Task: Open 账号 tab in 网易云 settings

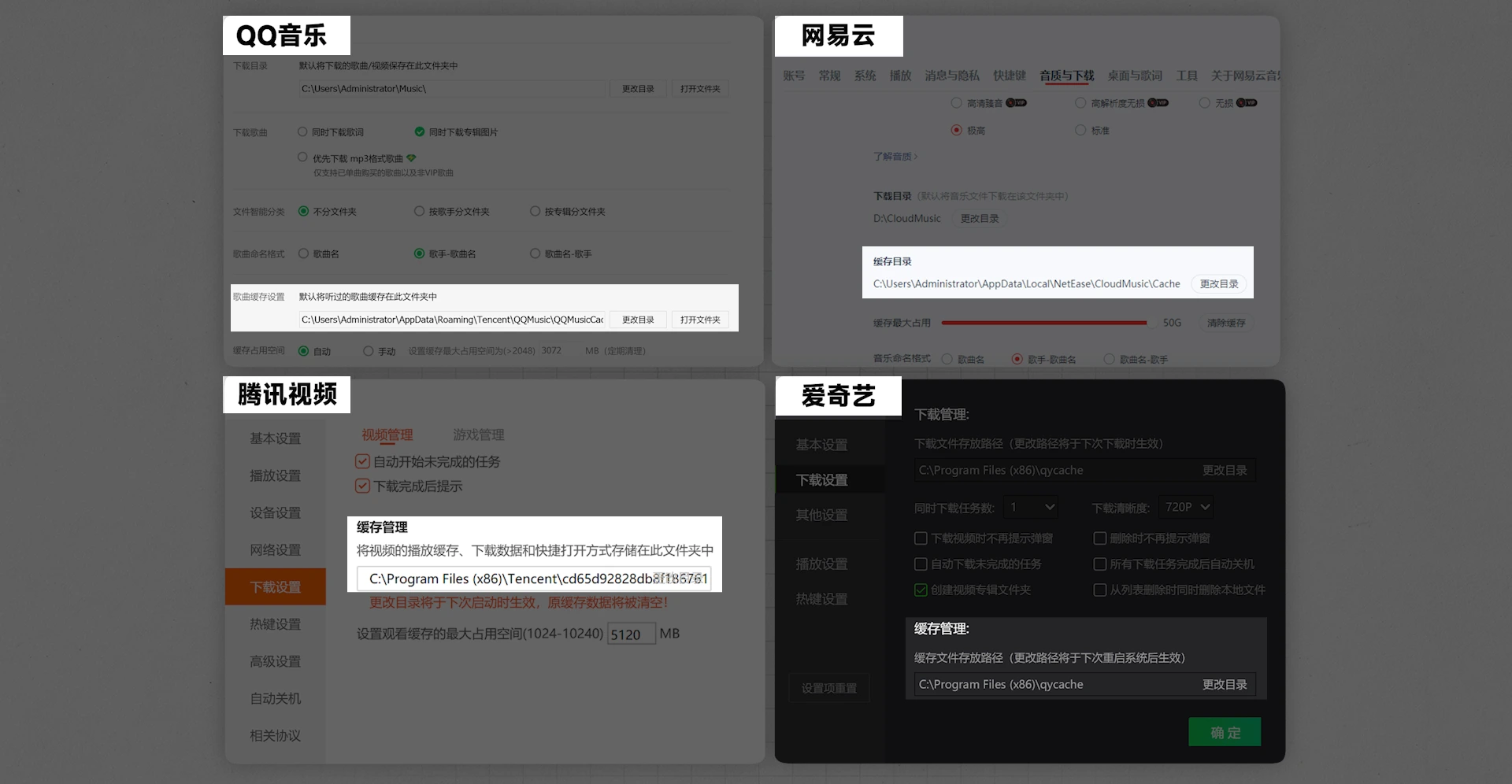Action: pos(794,76)
